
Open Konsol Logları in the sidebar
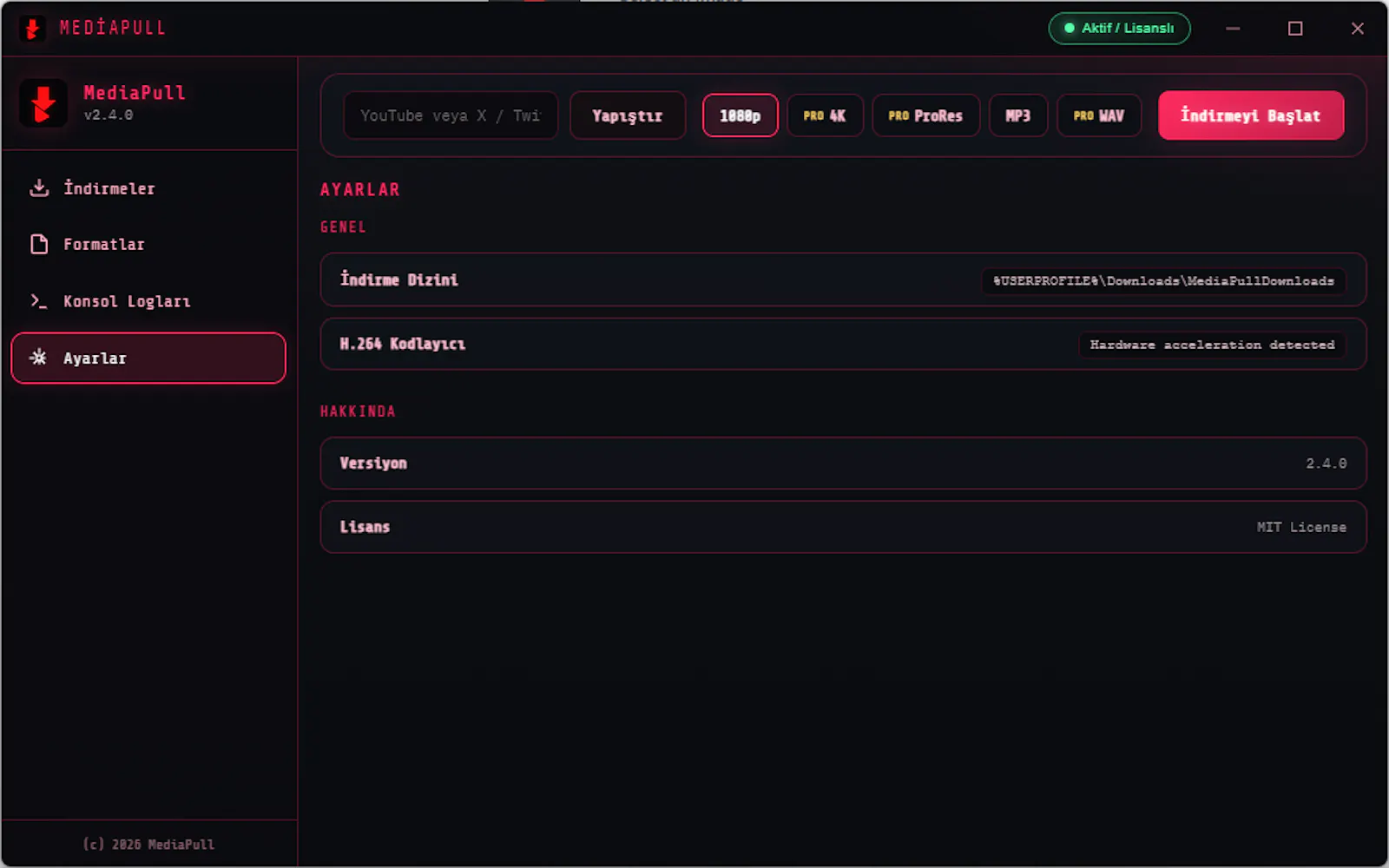point(148,301)
